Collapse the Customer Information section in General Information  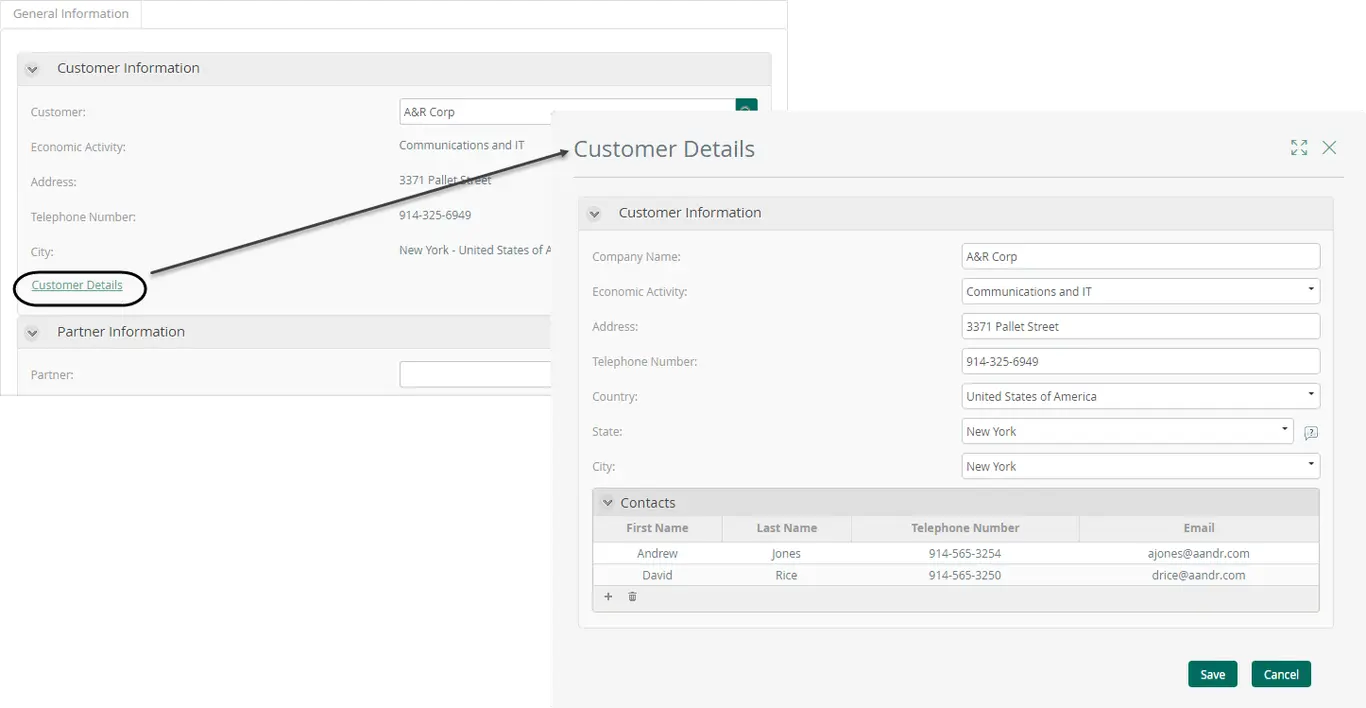pos(32,69)
